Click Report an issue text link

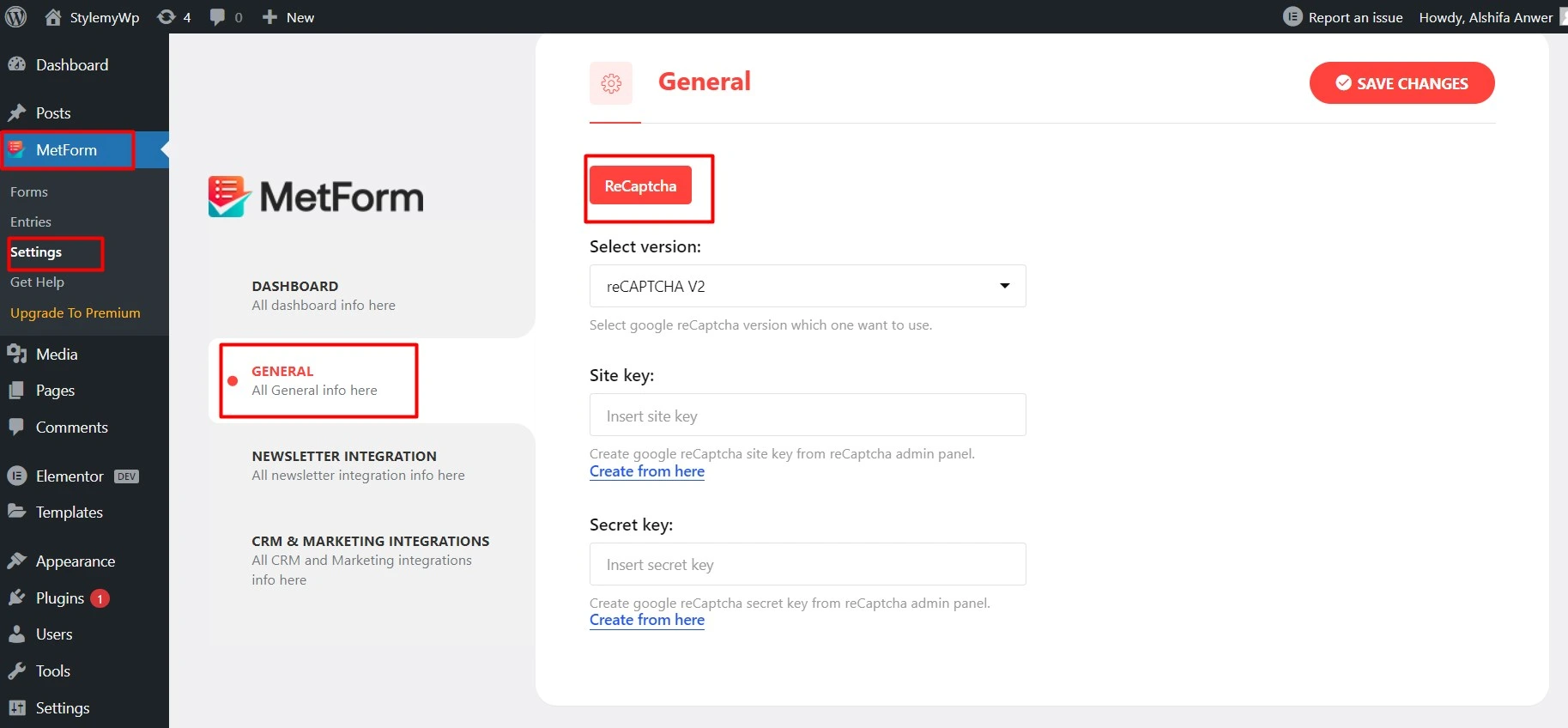[x=1355, y=17]
